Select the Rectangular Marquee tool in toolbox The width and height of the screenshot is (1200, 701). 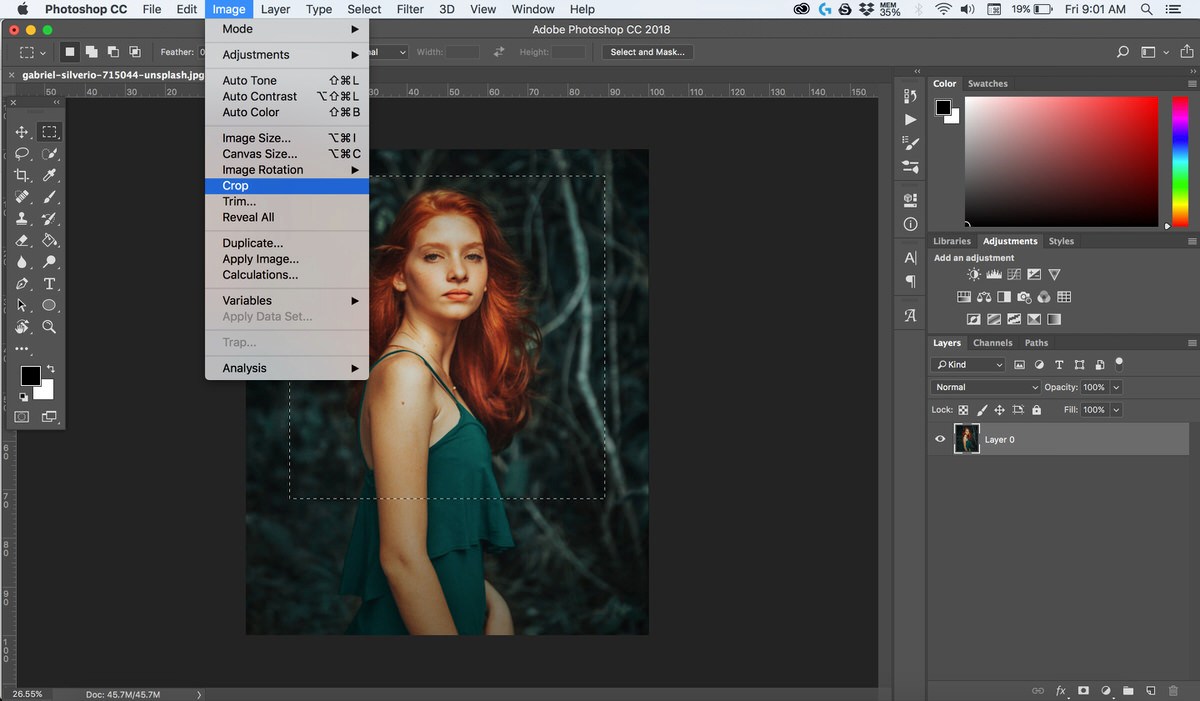[49, 132]
